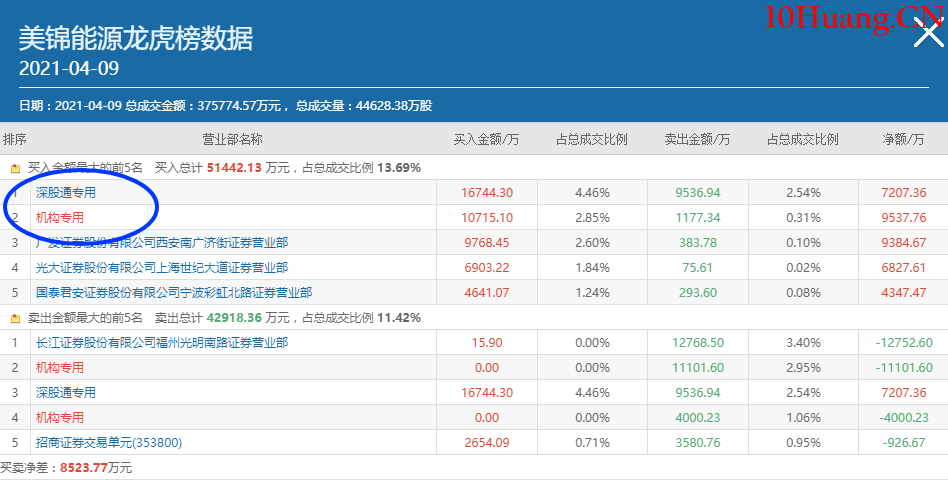948x480 pixels.
Task: Click the 2021-04-09 date under the title
Action: 69,68
